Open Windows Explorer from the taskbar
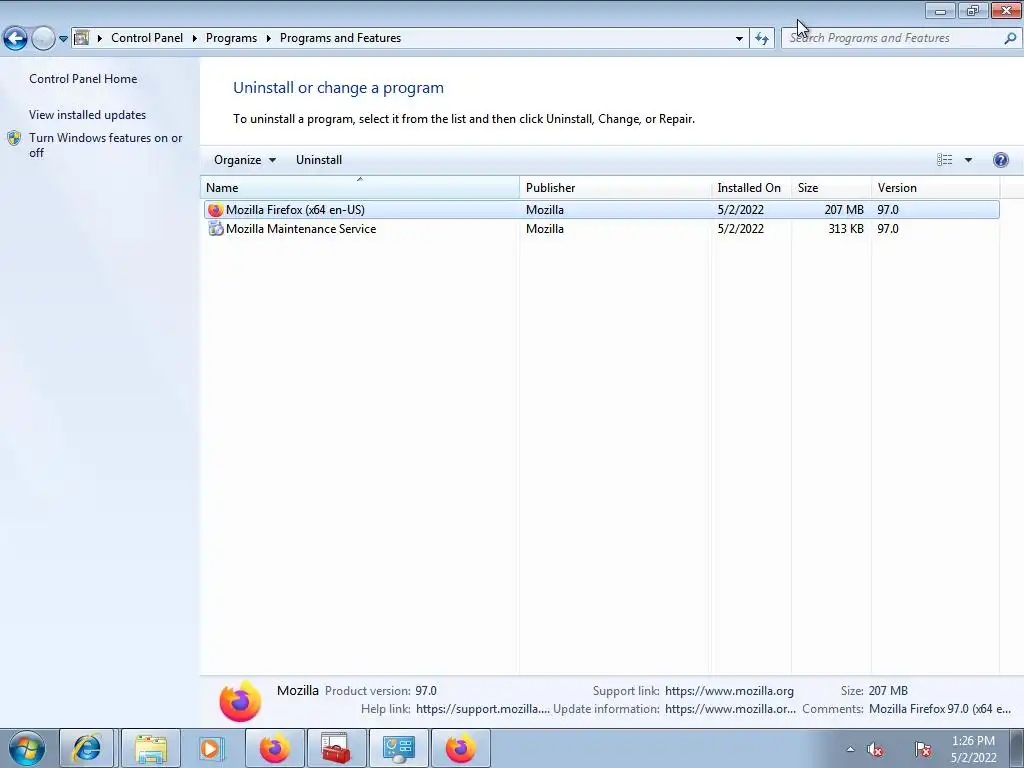This screenshot has width=1024, height=768. click(151, 748)
